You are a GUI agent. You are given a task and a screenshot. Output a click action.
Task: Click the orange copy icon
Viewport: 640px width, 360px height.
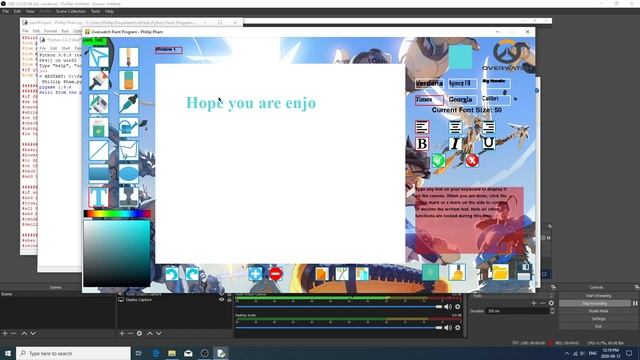[x=322, y=273]
